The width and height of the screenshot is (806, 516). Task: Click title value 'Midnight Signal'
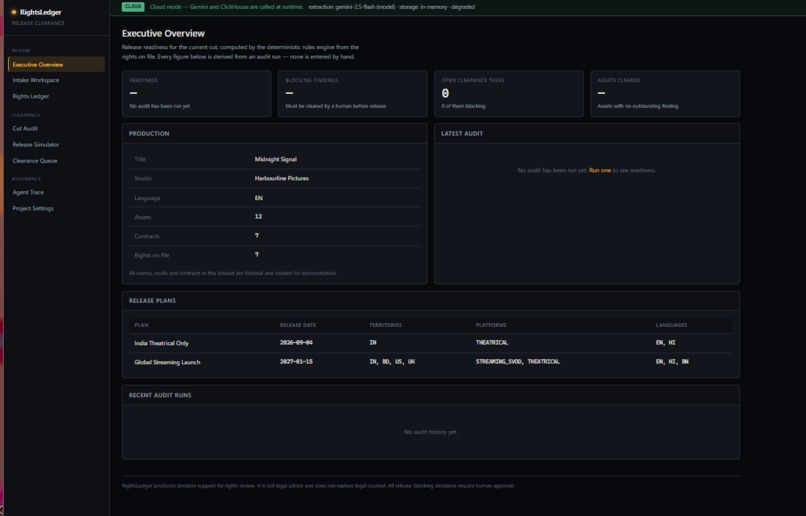(x=276, y=159)
